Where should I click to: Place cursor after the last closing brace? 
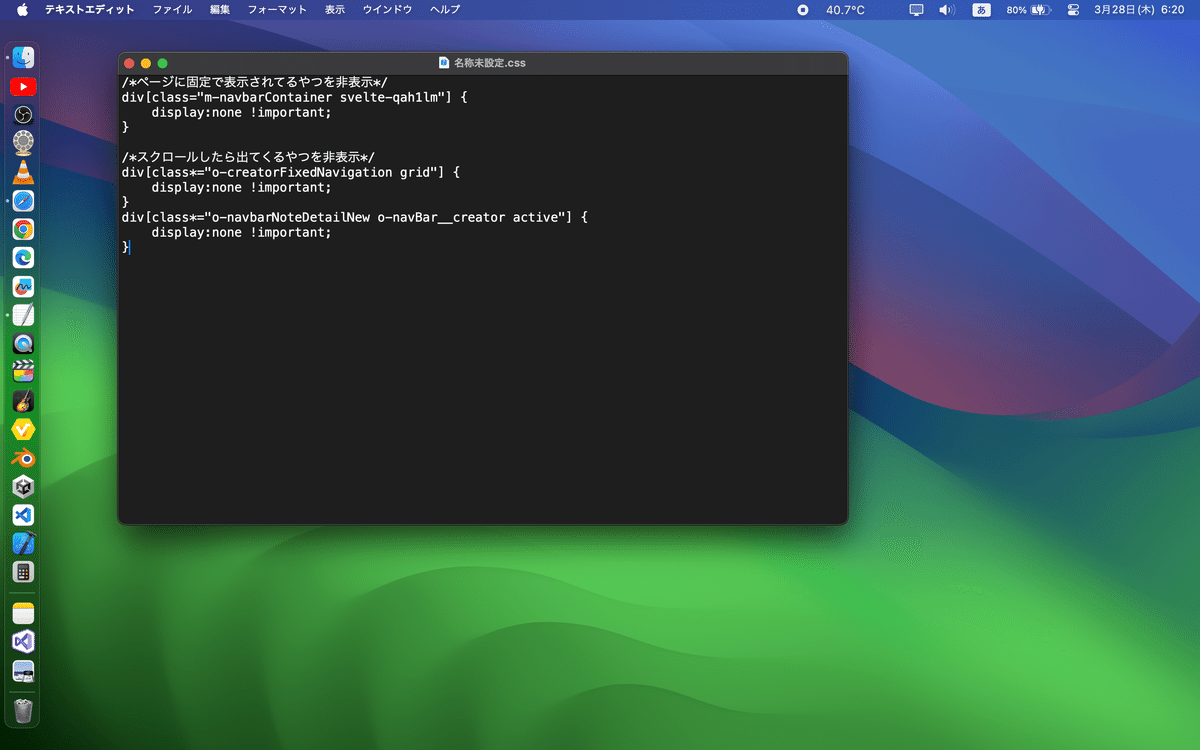(130, 247)
